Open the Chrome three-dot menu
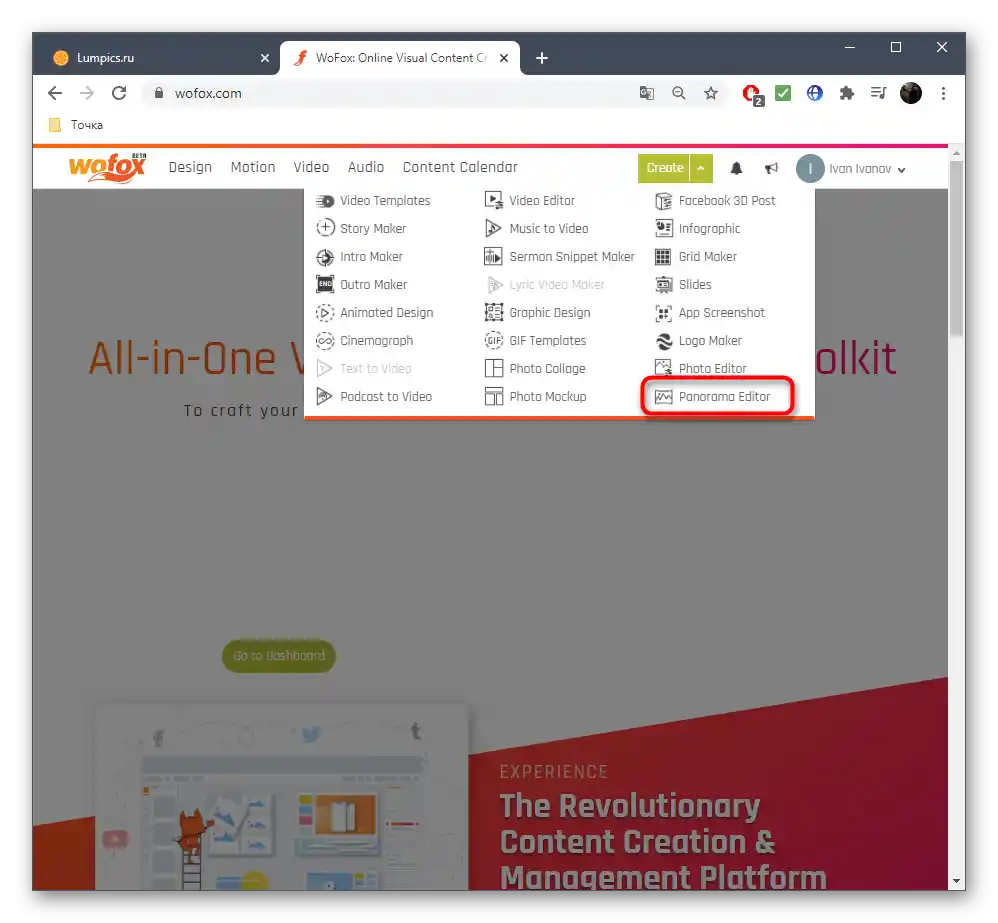The height and width of the screenshot is (923, 998). click(943, 94)
